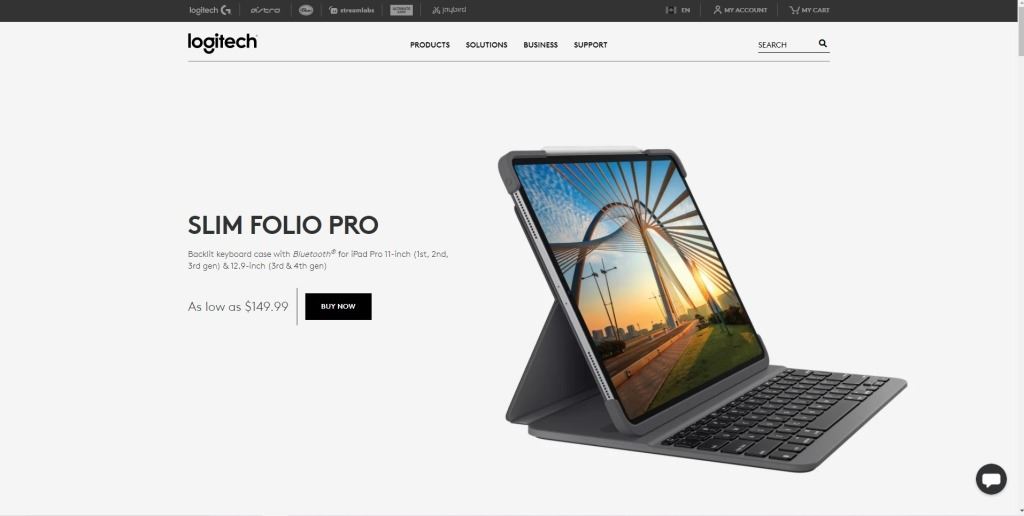Click the search magnifier icon
The width and height of the screenshot is (1024, 516).
pos(823,44)
